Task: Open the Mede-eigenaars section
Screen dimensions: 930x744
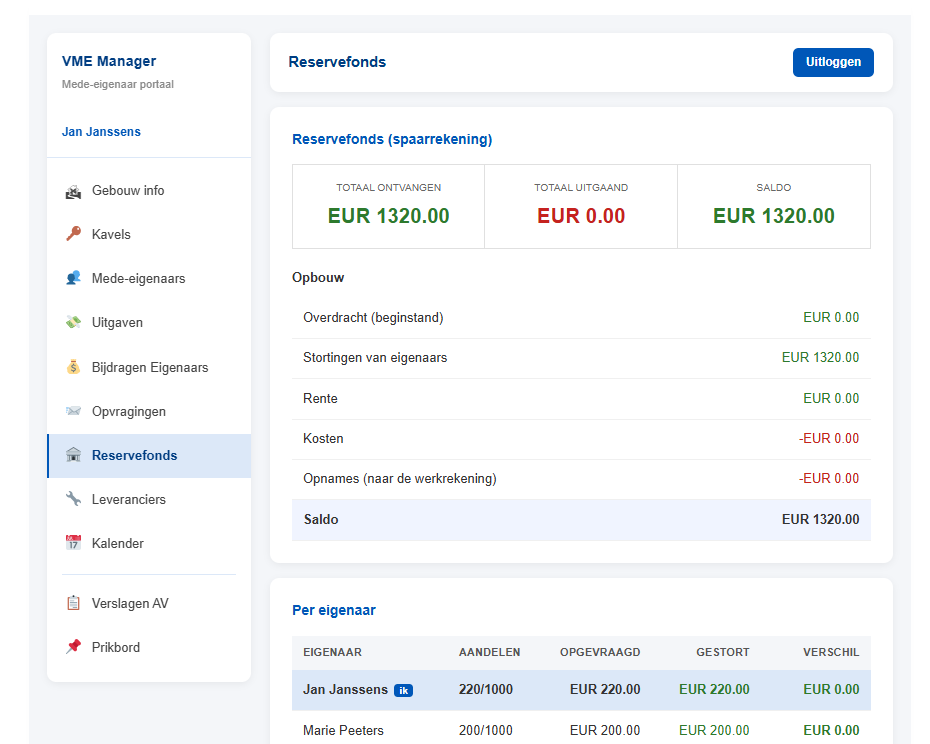Action: (149, 278)
